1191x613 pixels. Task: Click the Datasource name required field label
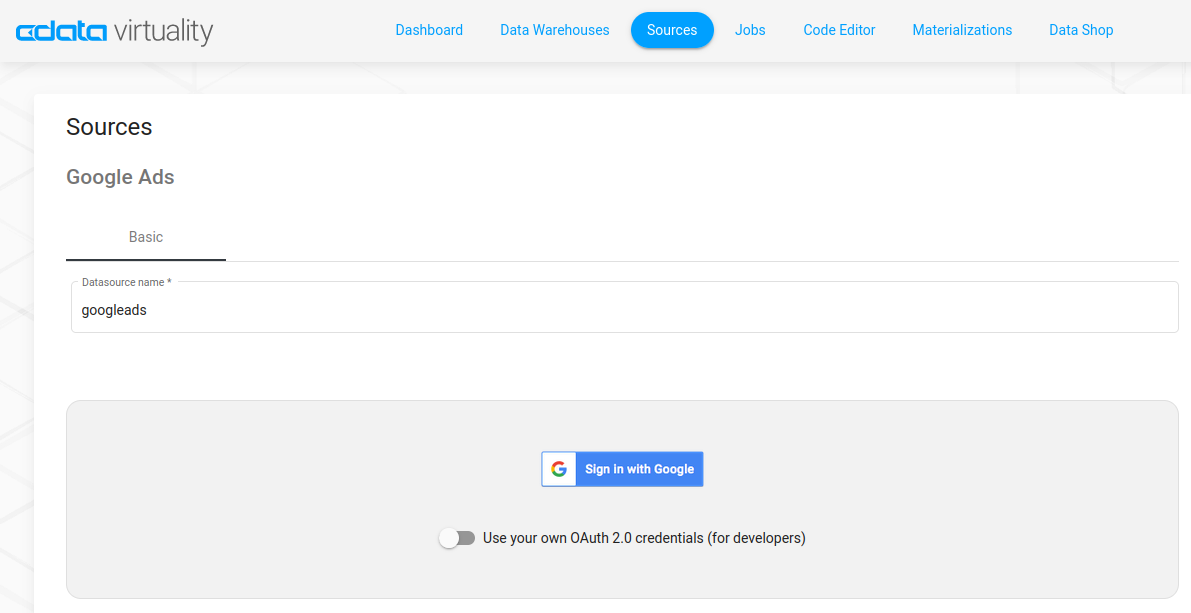[125, 282]
